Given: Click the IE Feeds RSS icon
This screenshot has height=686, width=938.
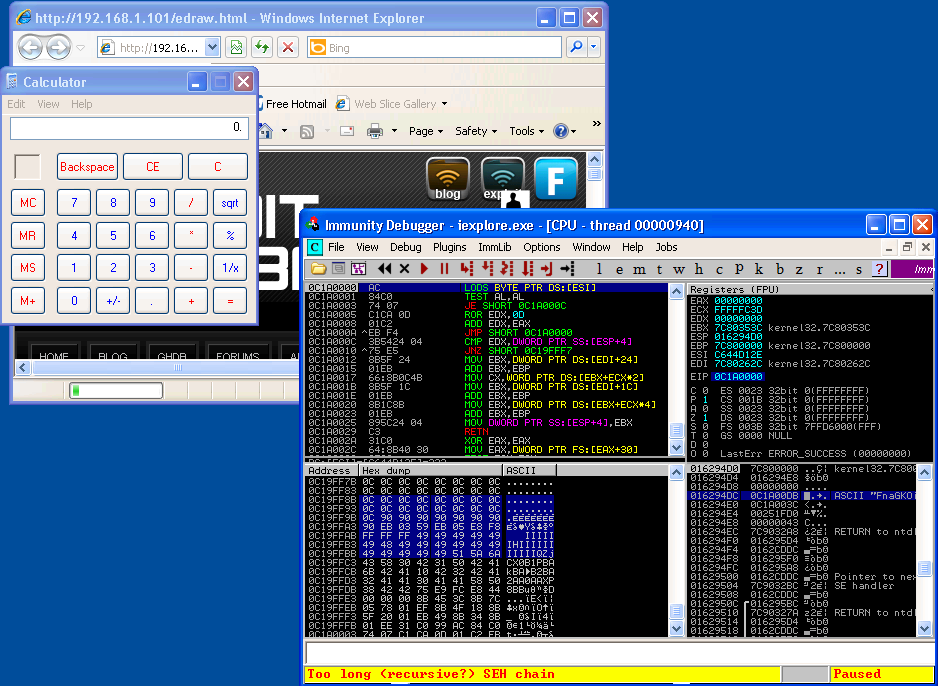Looking at the screenshot, I should (x=307, y=131).
